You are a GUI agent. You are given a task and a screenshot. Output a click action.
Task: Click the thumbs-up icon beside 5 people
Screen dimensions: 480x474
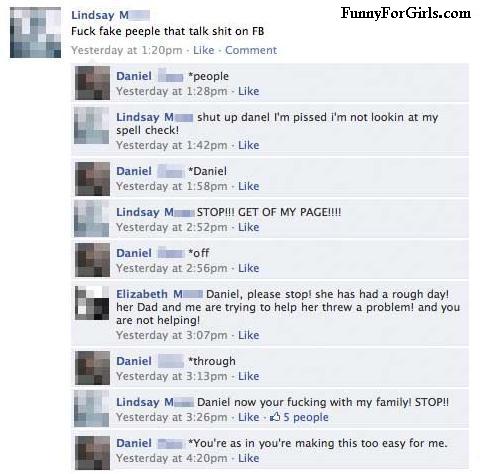(275, 416)
